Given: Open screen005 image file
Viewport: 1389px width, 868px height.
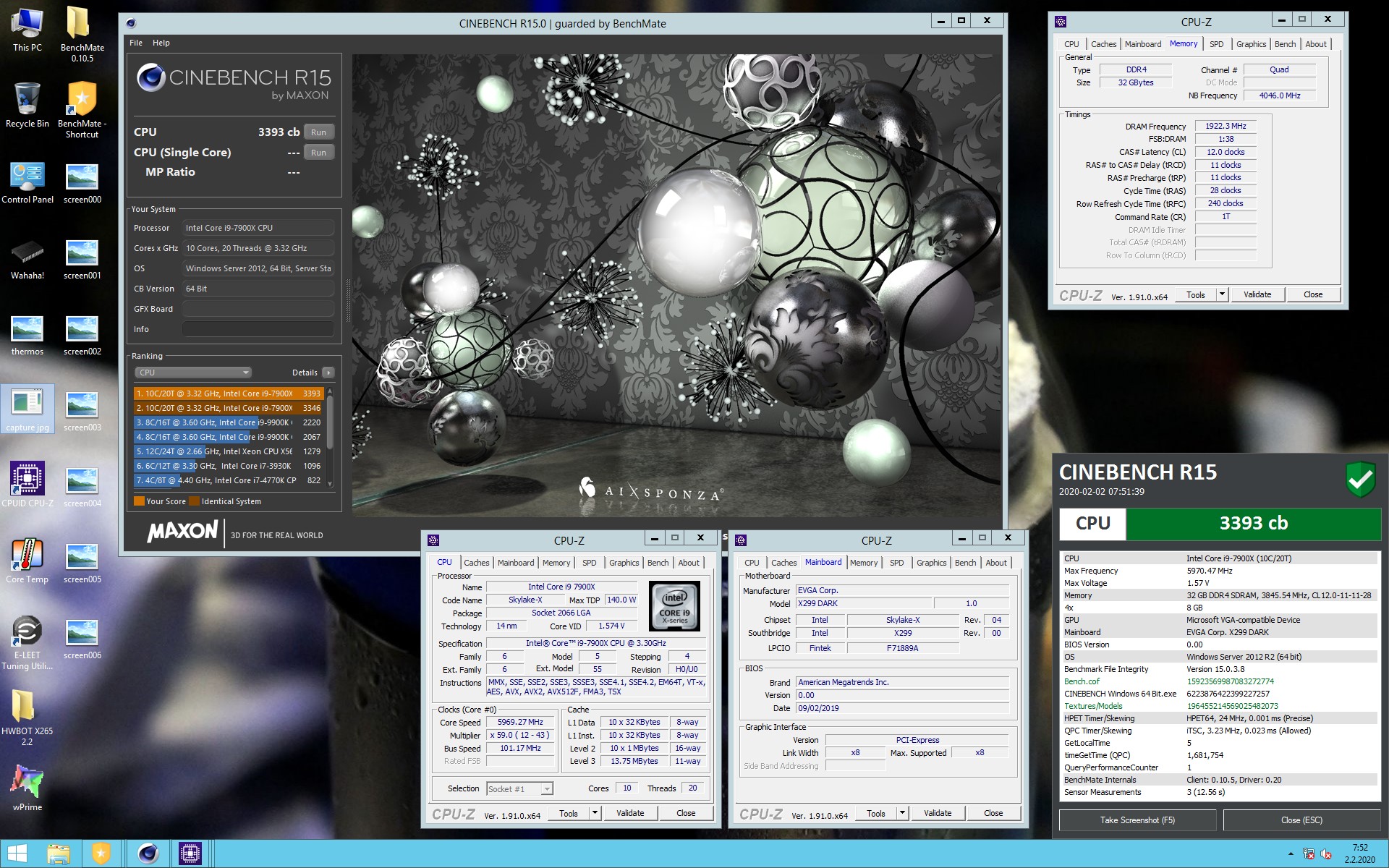Looking at the screenshot, I should (x=82, y=563).
